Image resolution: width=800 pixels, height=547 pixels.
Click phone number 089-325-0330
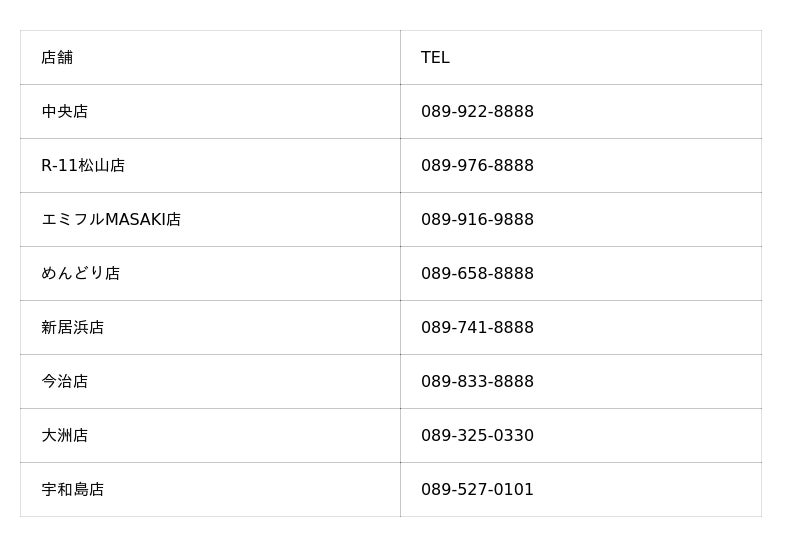[x=477, y=436]
